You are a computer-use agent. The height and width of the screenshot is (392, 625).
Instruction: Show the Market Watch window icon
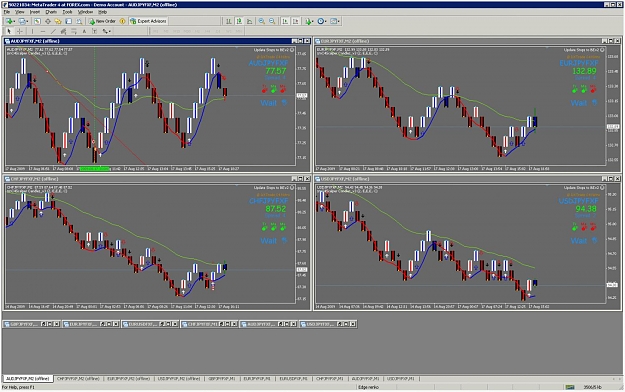point(37,21)
